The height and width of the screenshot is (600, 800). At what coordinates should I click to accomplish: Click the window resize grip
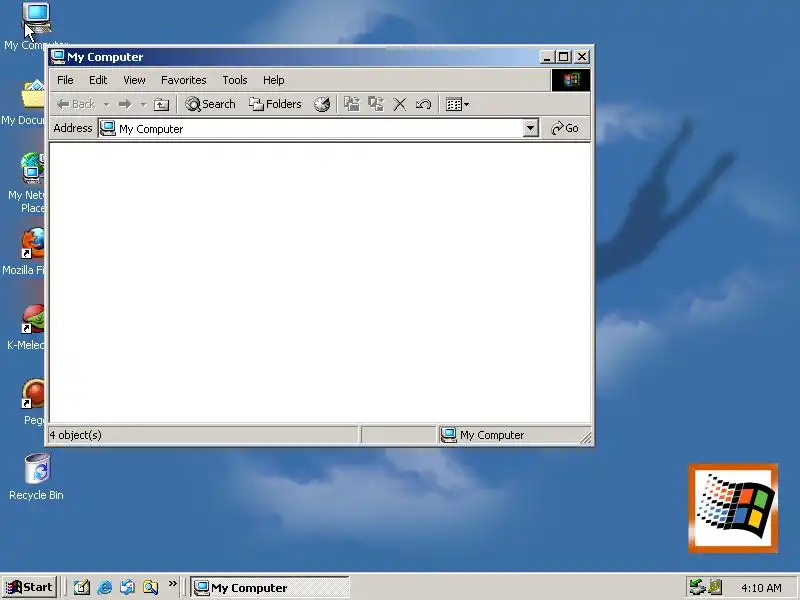point(586,438)
